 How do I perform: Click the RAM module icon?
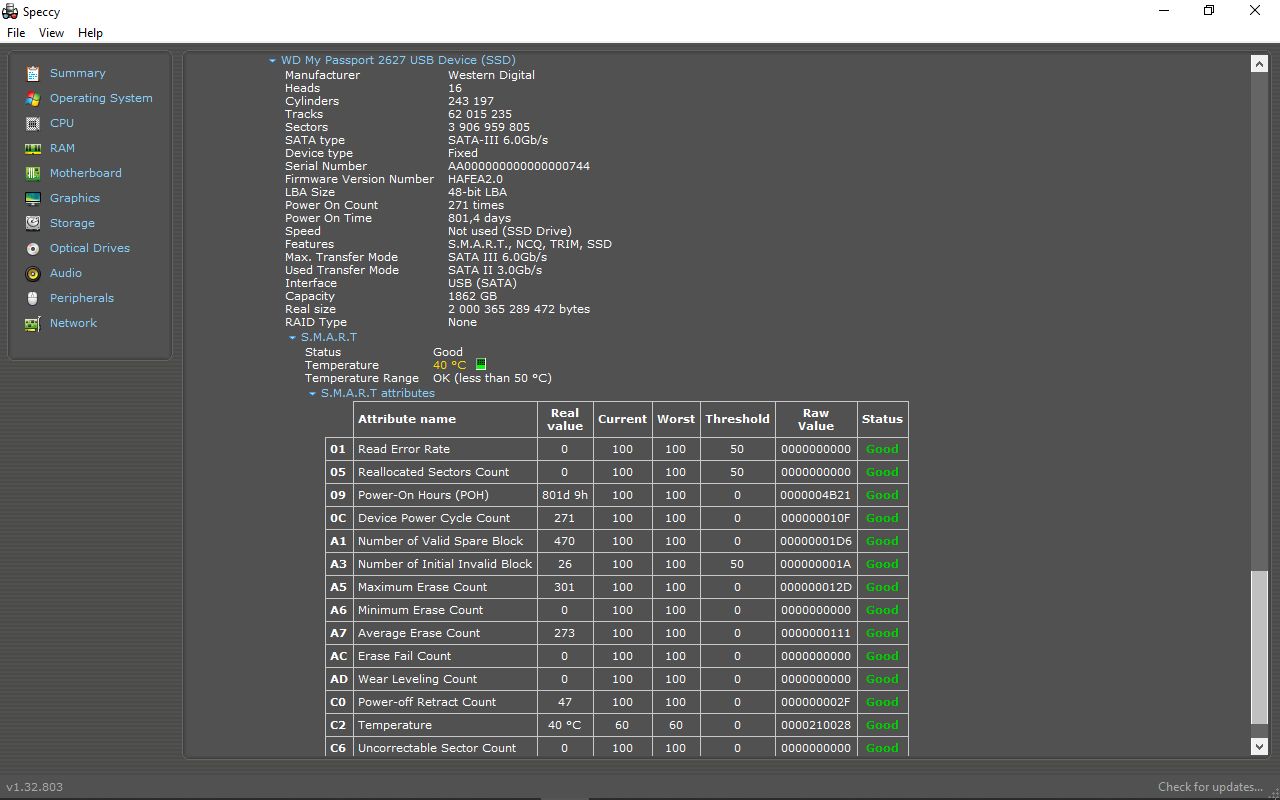(x=33, y=148)
